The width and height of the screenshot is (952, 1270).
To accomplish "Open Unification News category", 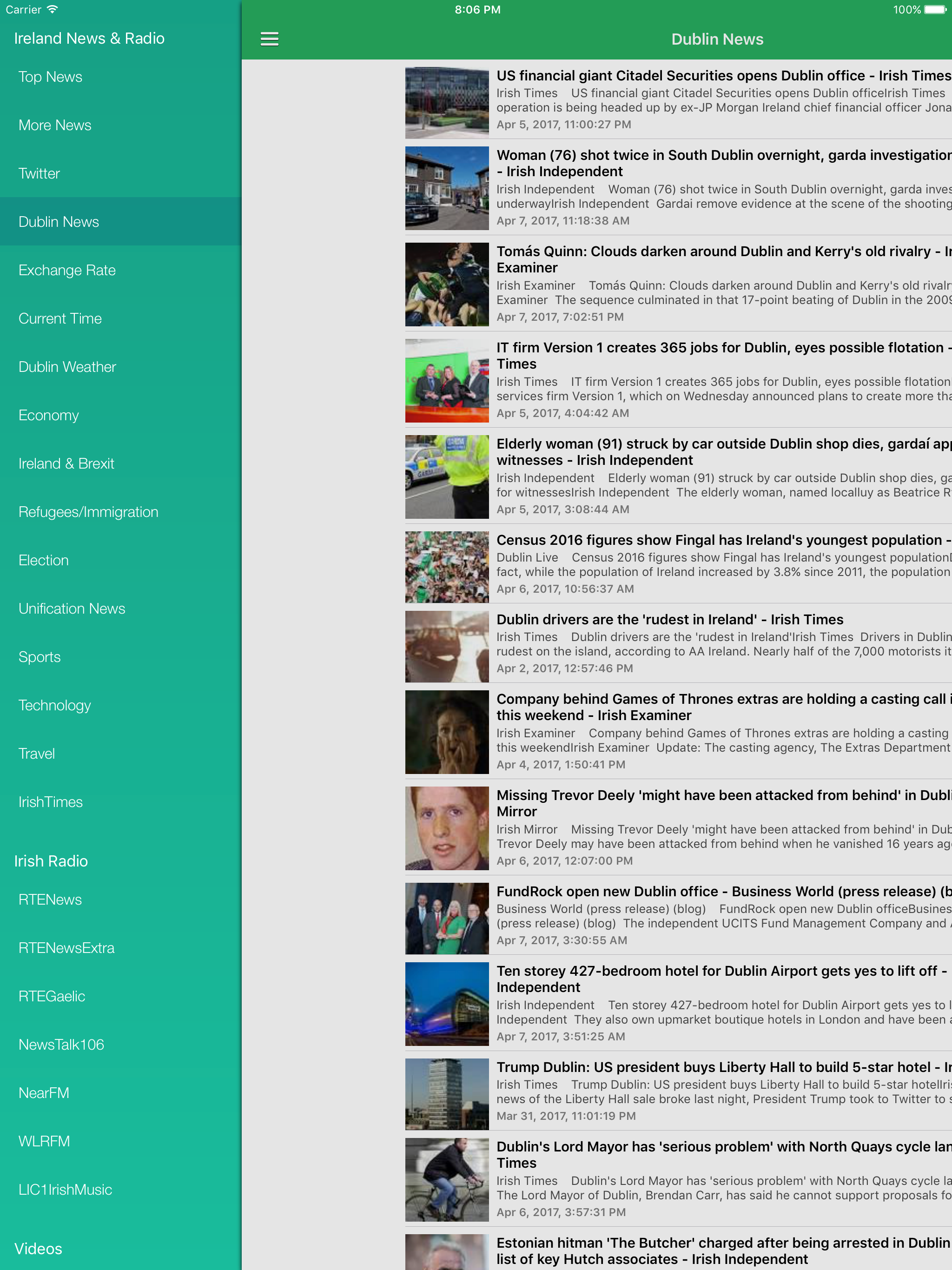I will click(x=120, y=609).
